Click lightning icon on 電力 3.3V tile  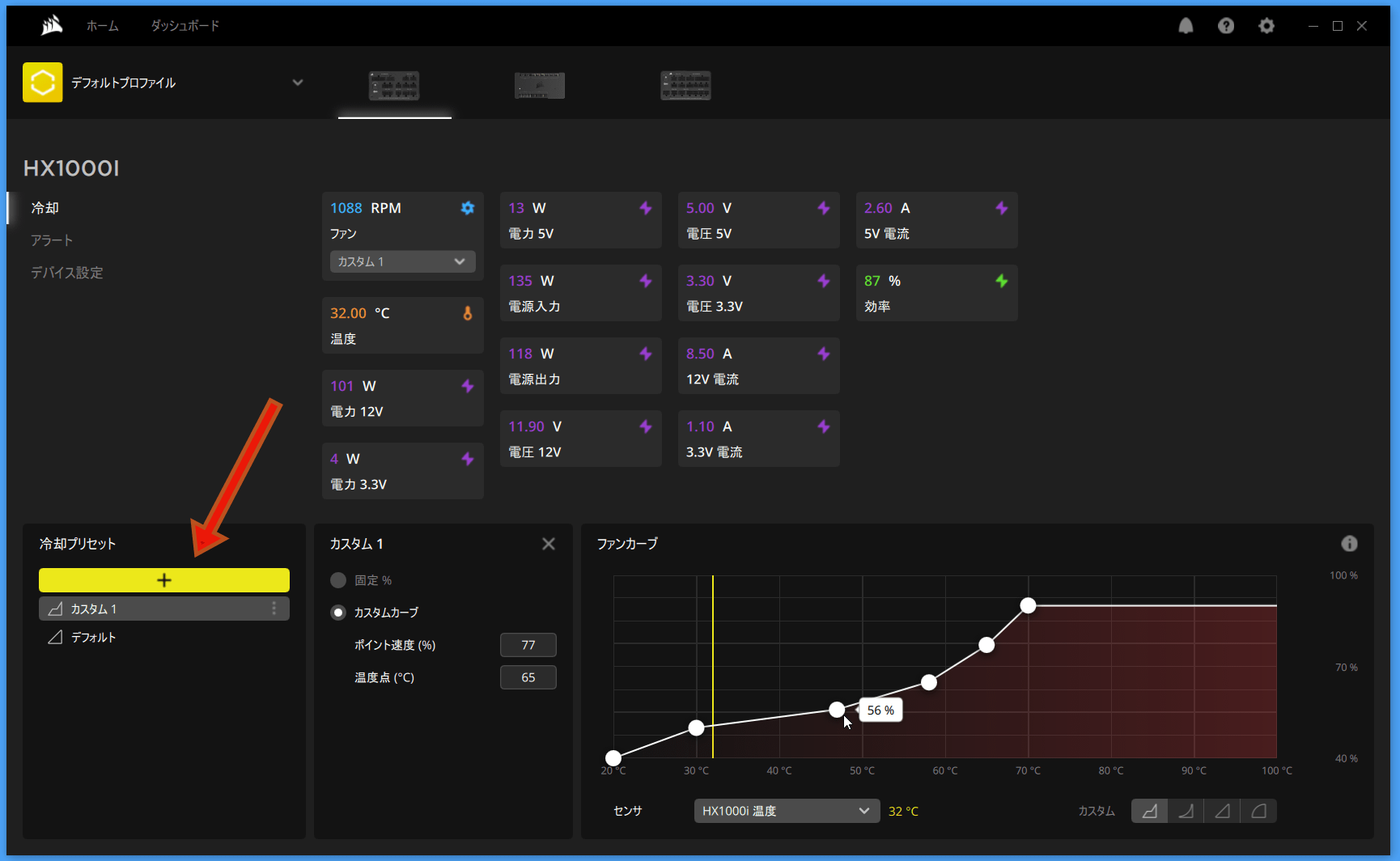468,459
